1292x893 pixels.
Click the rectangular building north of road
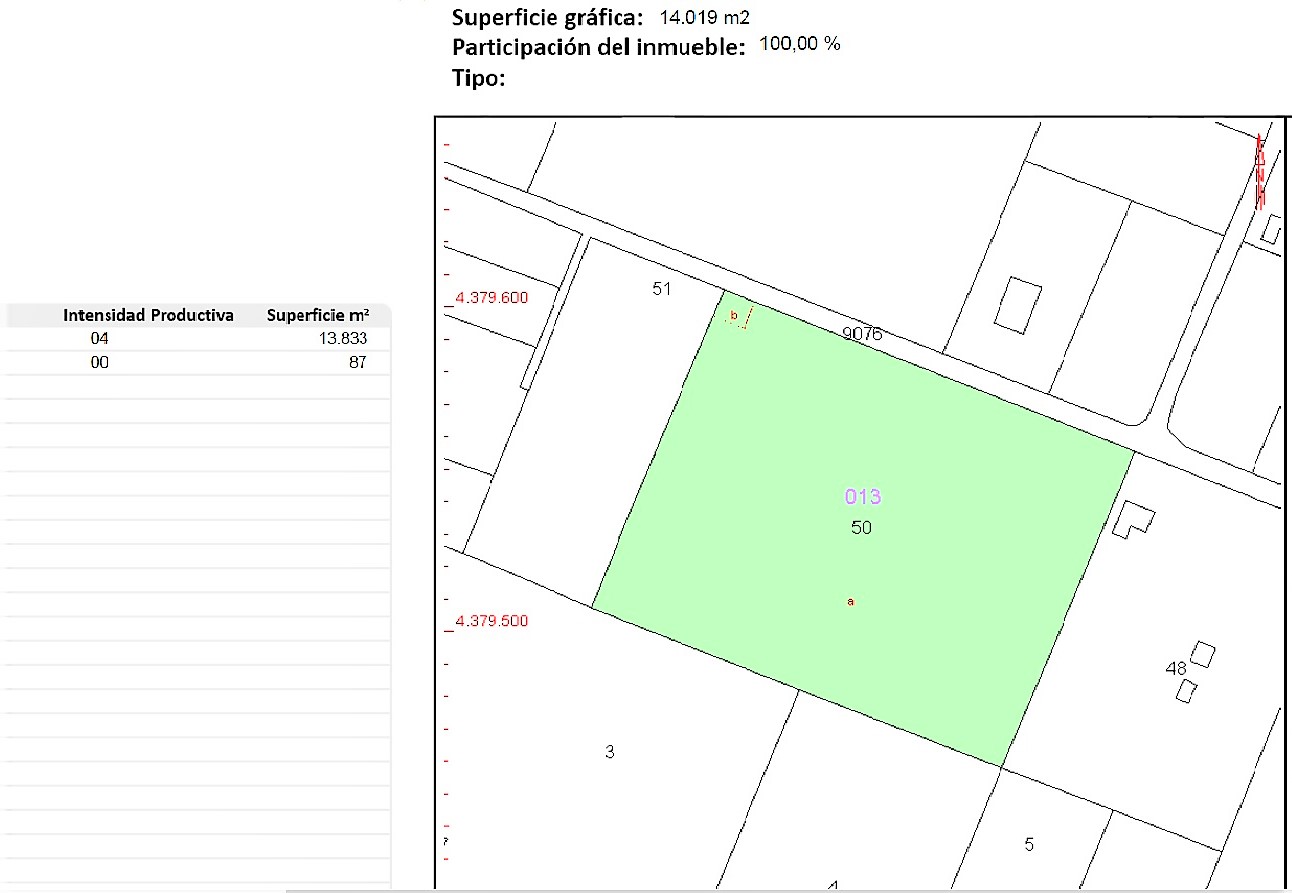[1018, 305]
